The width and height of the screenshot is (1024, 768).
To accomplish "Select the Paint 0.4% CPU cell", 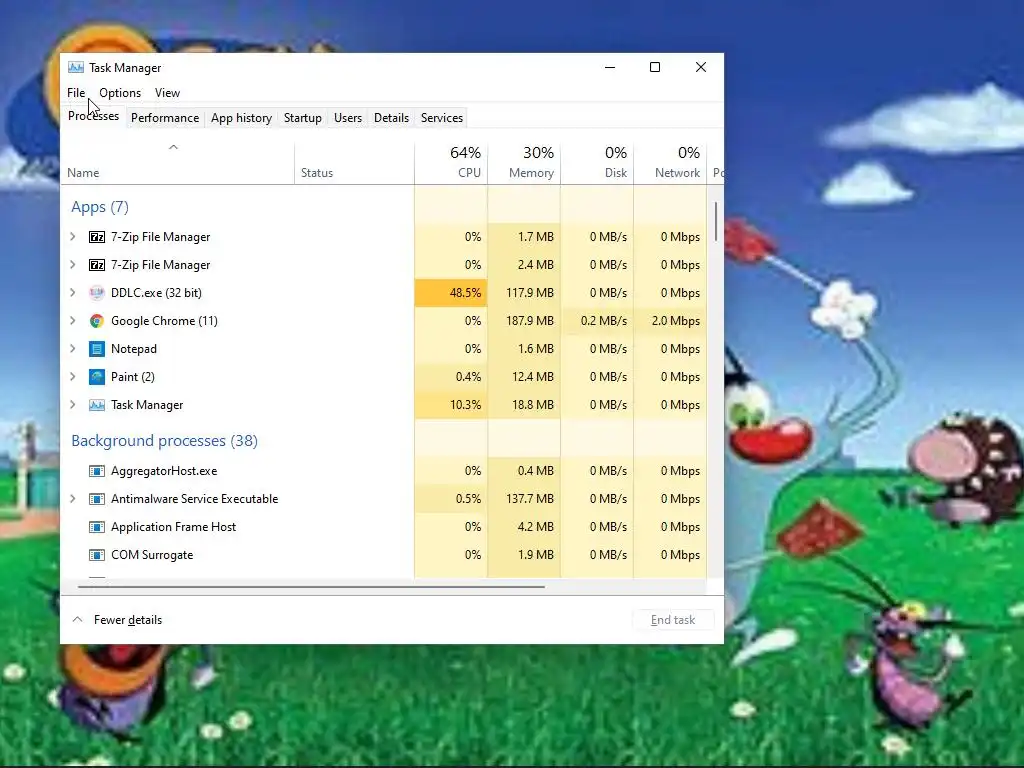I will pyautogui.click(x=451, y=377).
